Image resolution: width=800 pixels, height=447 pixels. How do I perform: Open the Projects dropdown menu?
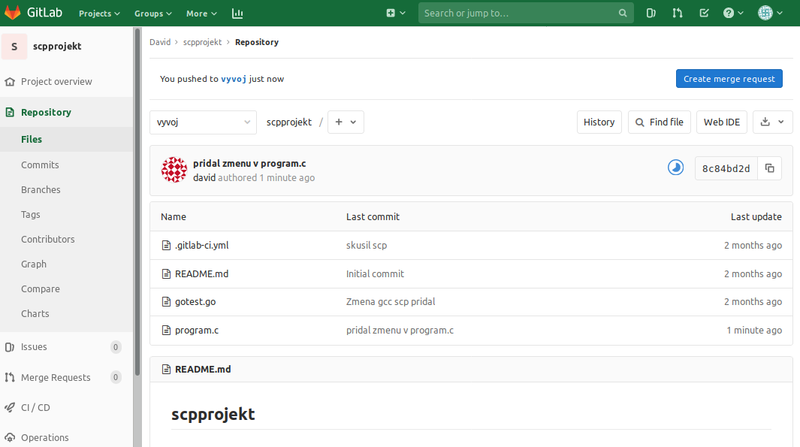click(99, 14)
